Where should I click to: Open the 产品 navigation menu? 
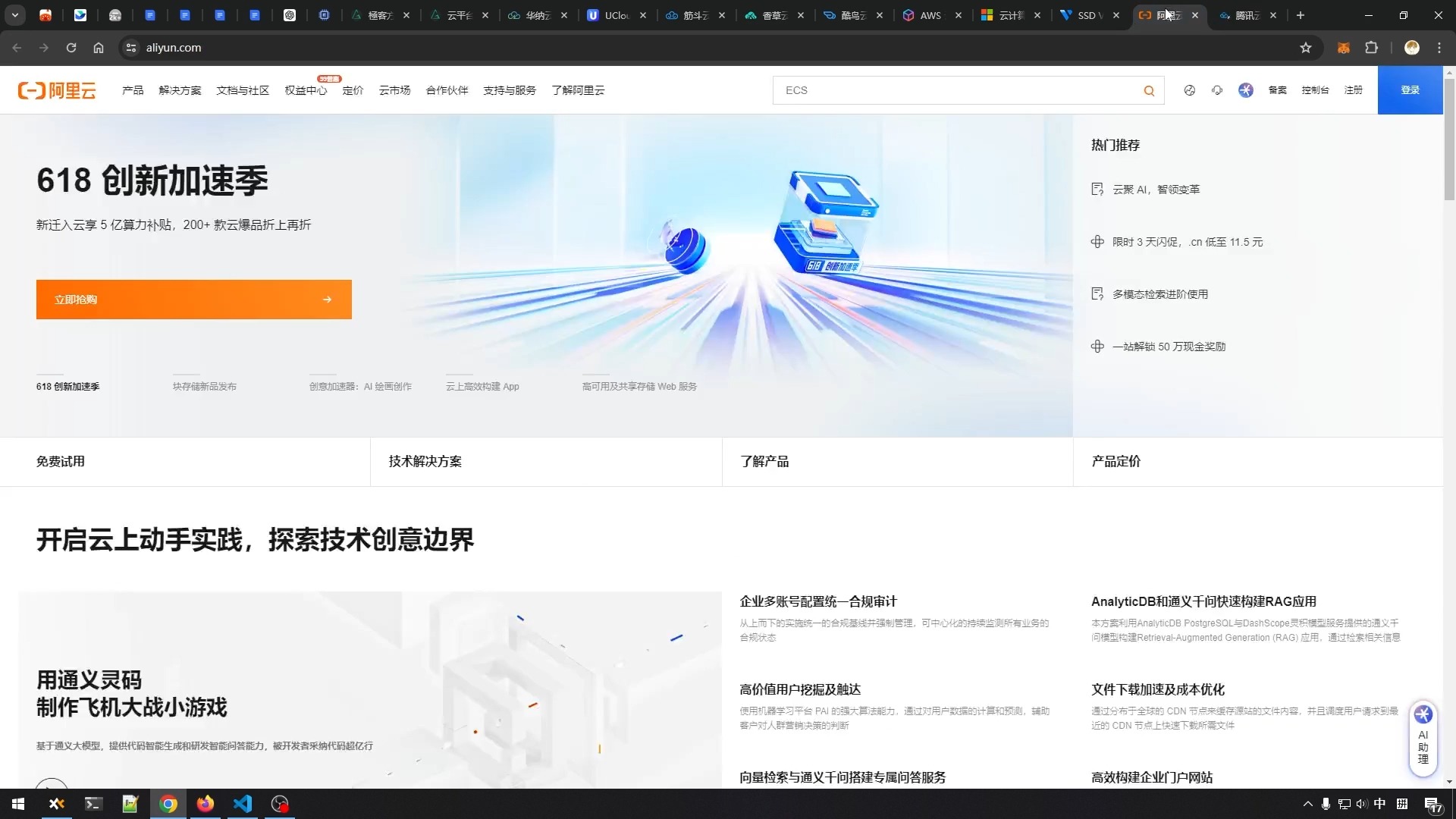(133, 90)
